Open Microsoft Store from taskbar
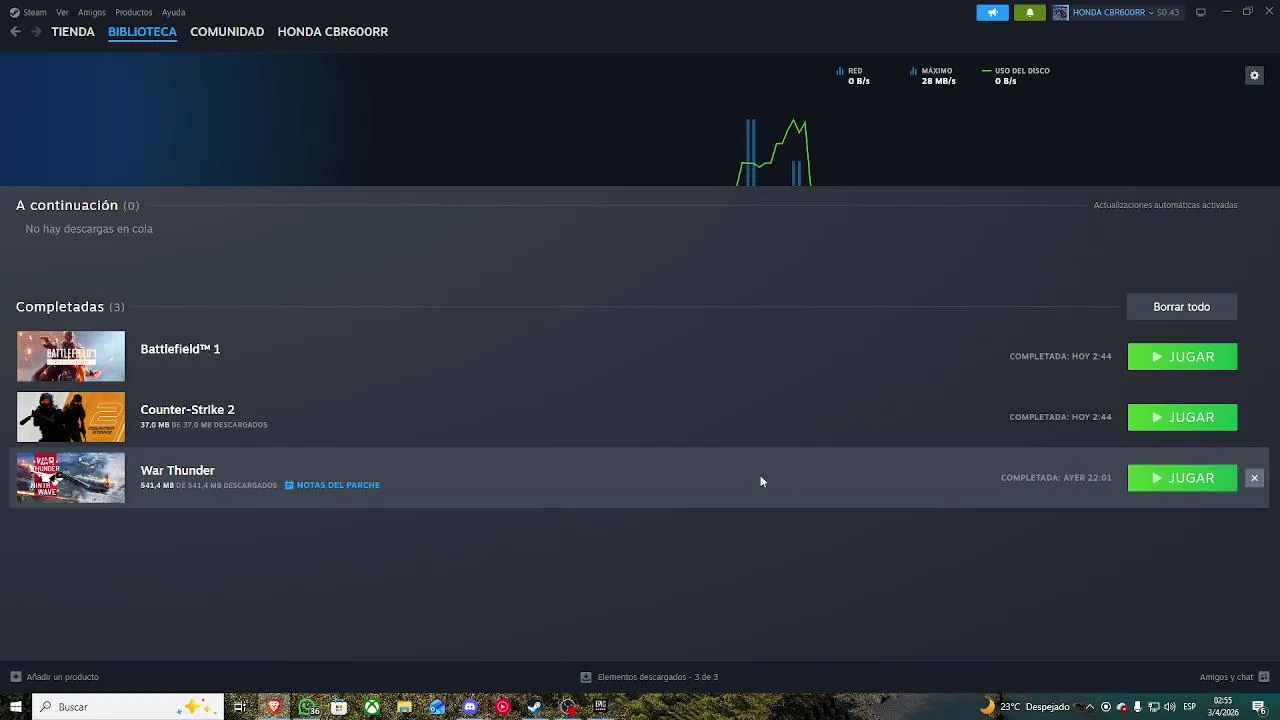Screen dimensions: 1280x720 (339, 707)
